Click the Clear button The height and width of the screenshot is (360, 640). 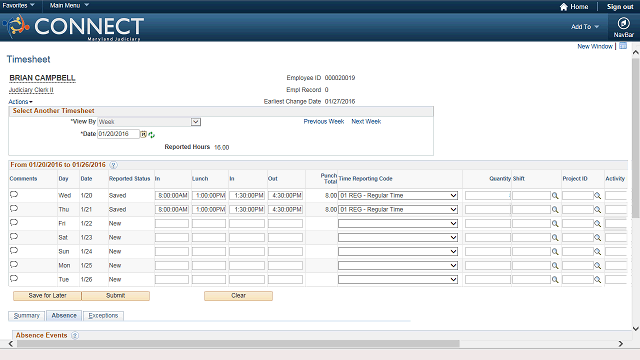(238, 296)
